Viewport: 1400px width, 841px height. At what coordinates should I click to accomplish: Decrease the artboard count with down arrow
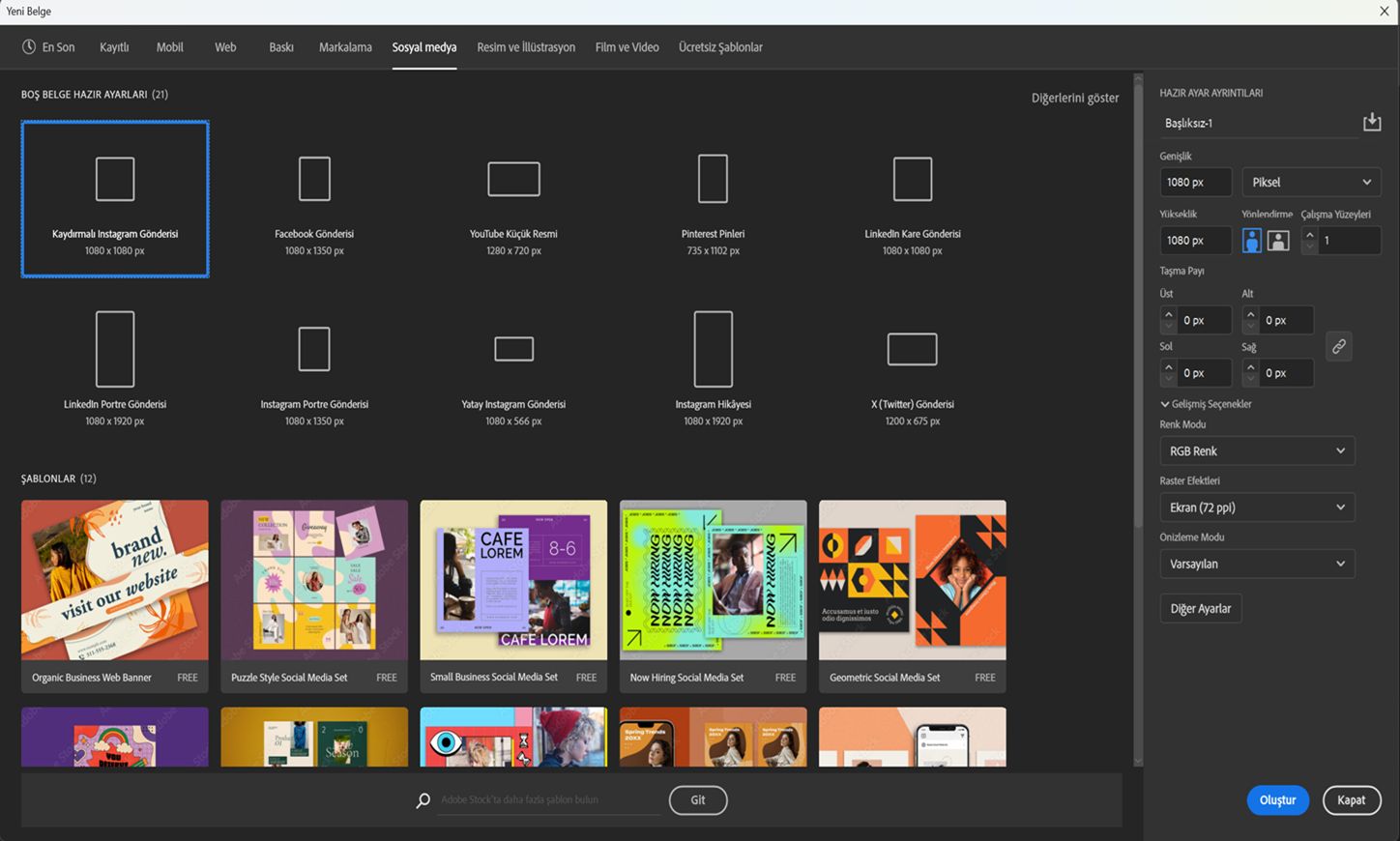(x=1309, y=247)
